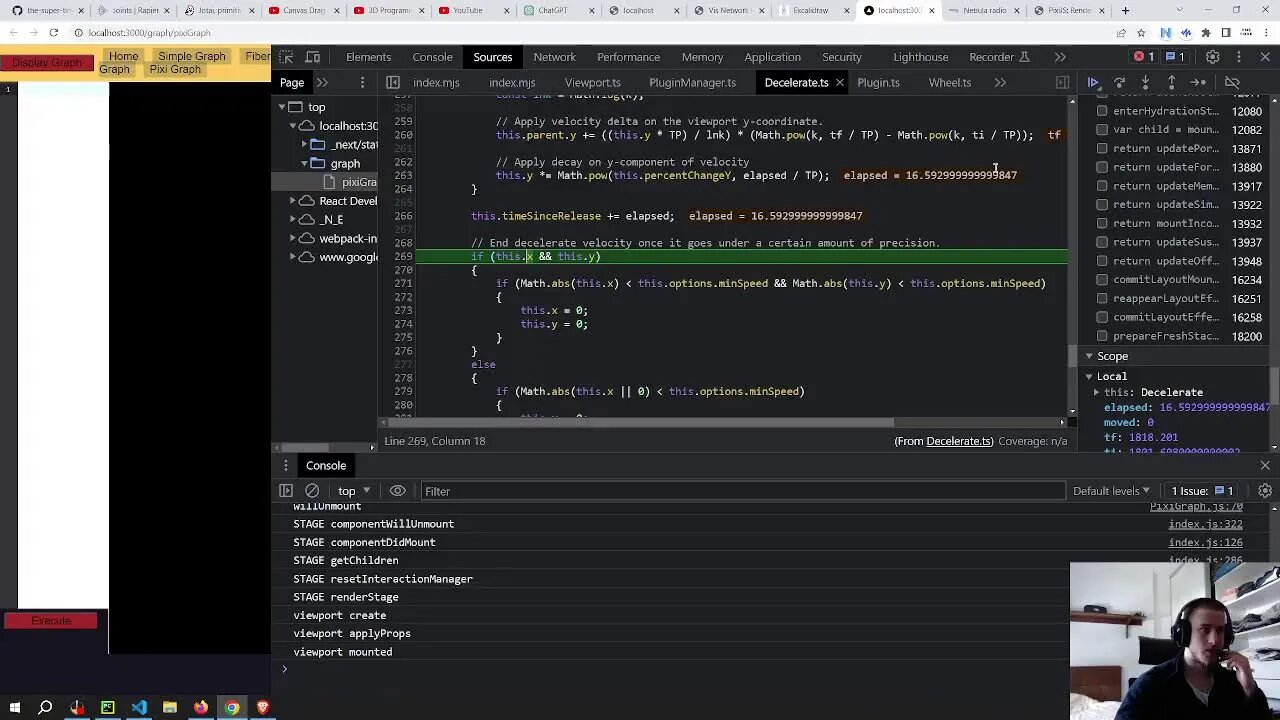Switch to the Network panel
The image size is (1280, 720).
[x=554, y=57]
